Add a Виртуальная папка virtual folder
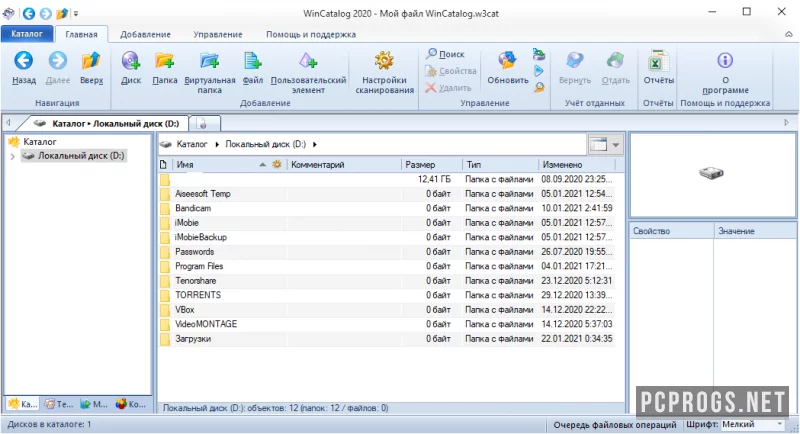The width and height of the screenshot is (800, 434). (x=210, y=61)
